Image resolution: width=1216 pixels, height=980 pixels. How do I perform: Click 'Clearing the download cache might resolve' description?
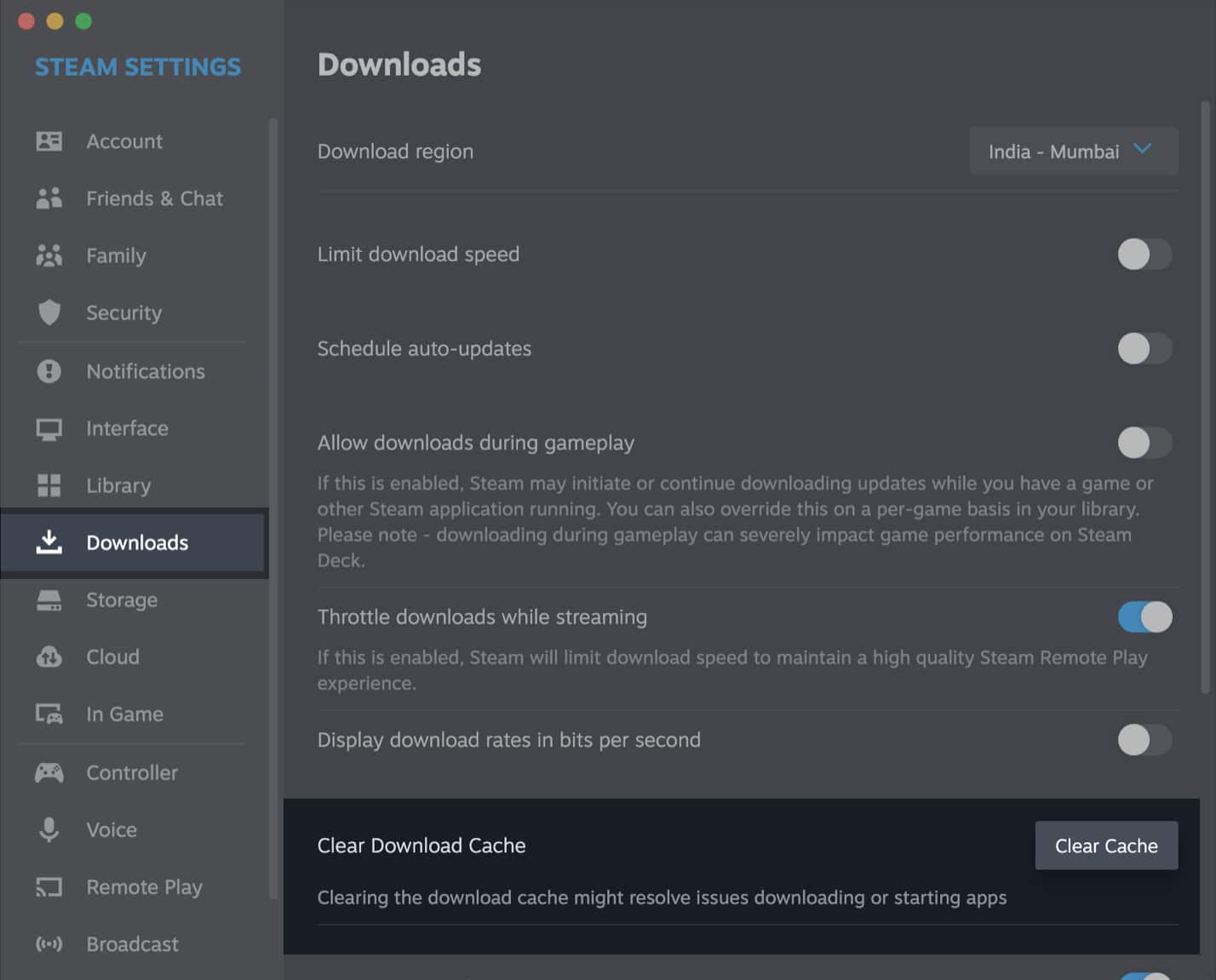point(662,897)
